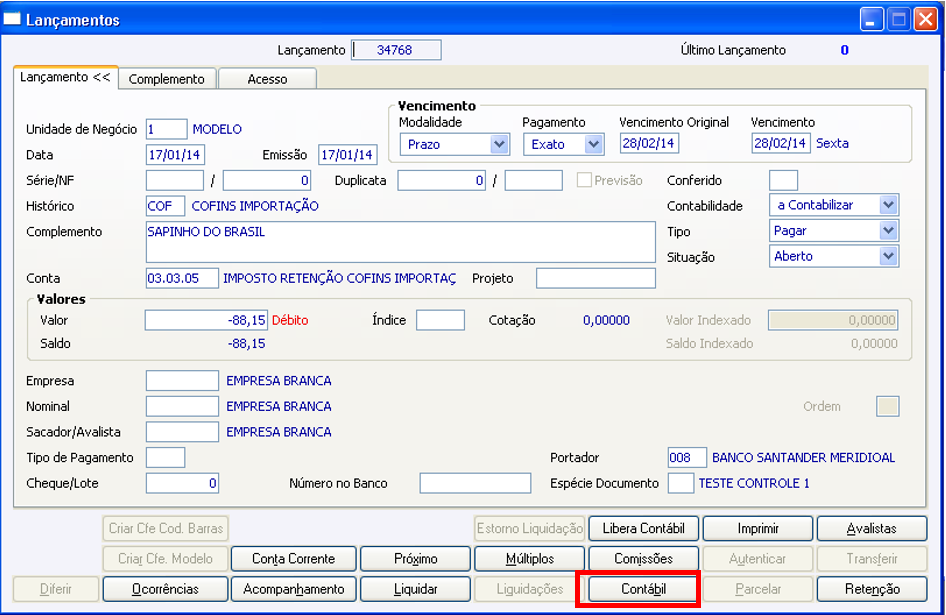Click the Contábil button
This screenshot has height=615, width=946.
[x=644, y=589]
